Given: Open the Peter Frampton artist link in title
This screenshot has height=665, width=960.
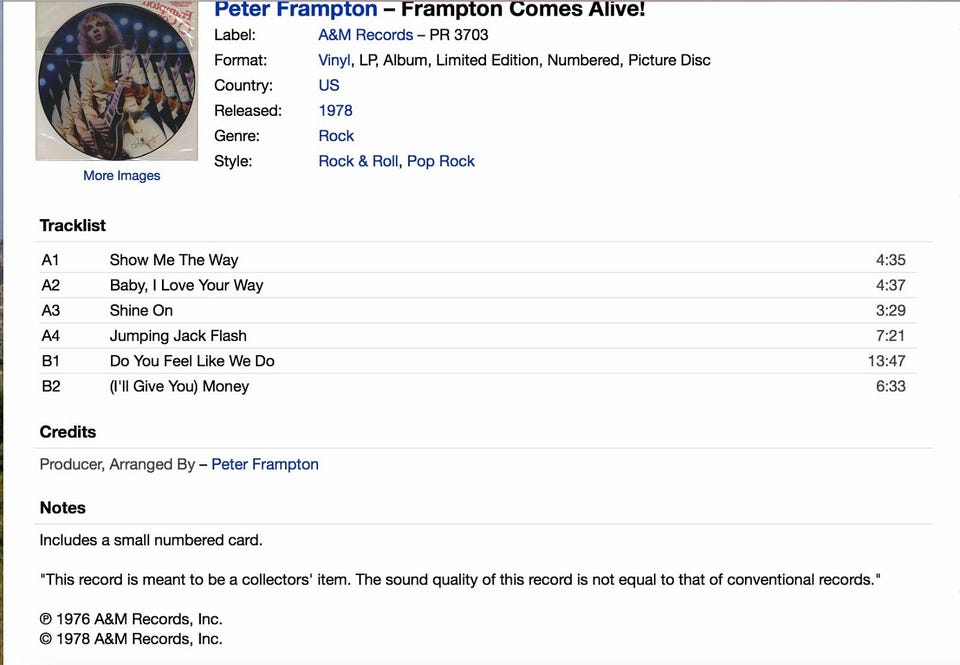Looking at the screenshot, I should point(296,9).
